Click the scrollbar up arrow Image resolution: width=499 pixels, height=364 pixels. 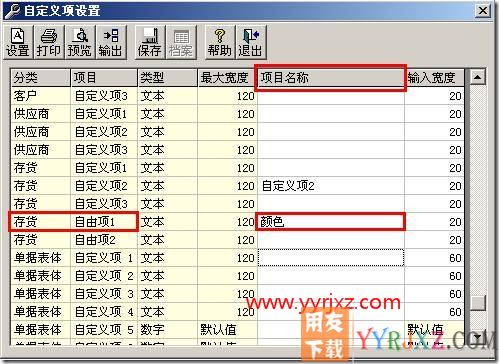477,77
